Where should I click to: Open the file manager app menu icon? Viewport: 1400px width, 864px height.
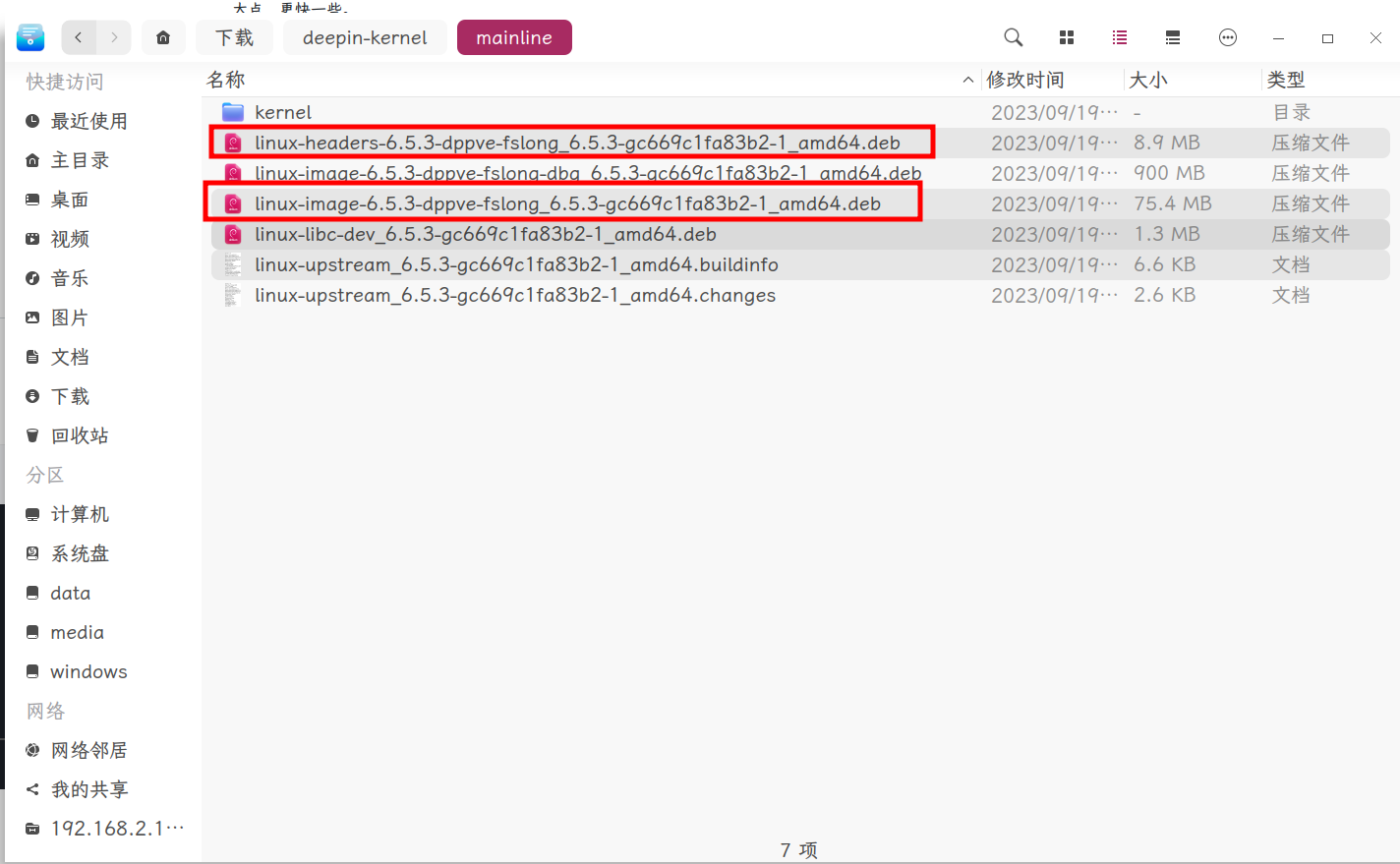(x=30, y=37)
